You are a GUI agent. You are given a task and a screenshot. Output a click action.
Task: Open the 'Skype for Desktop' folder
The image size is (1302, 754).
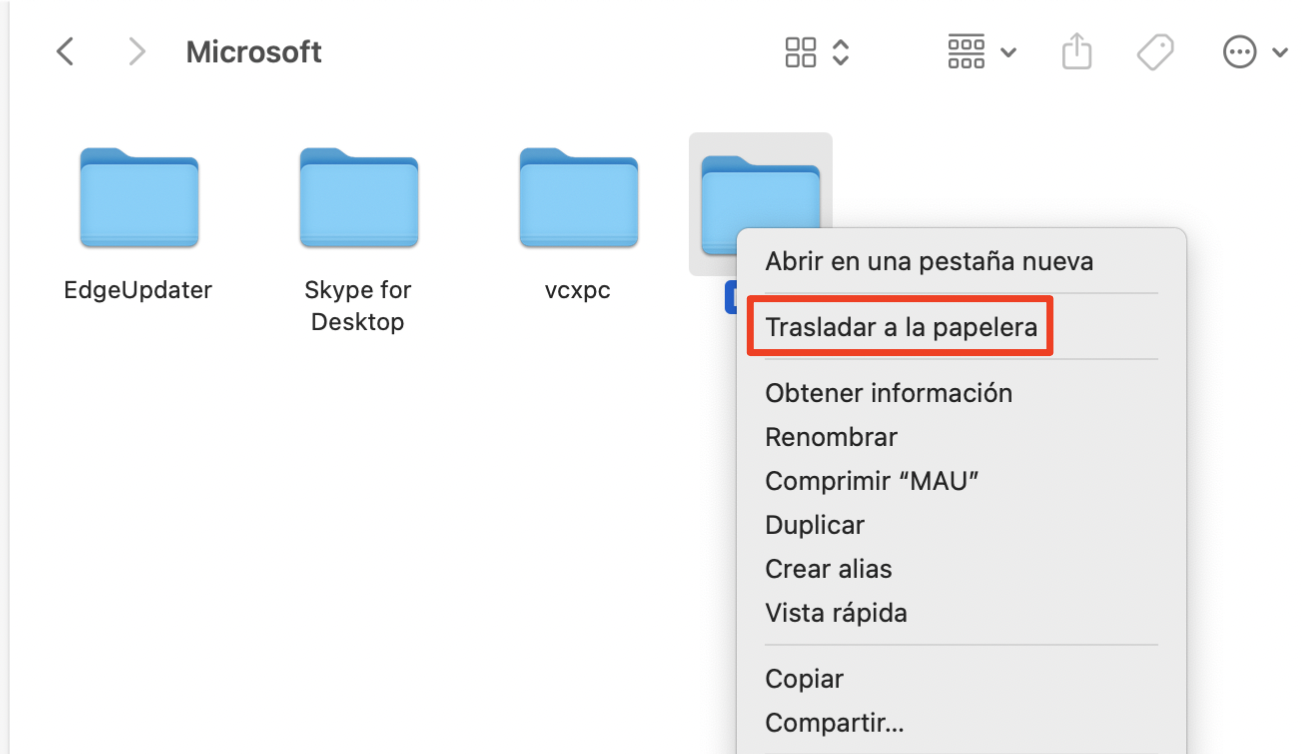(358, 197)
